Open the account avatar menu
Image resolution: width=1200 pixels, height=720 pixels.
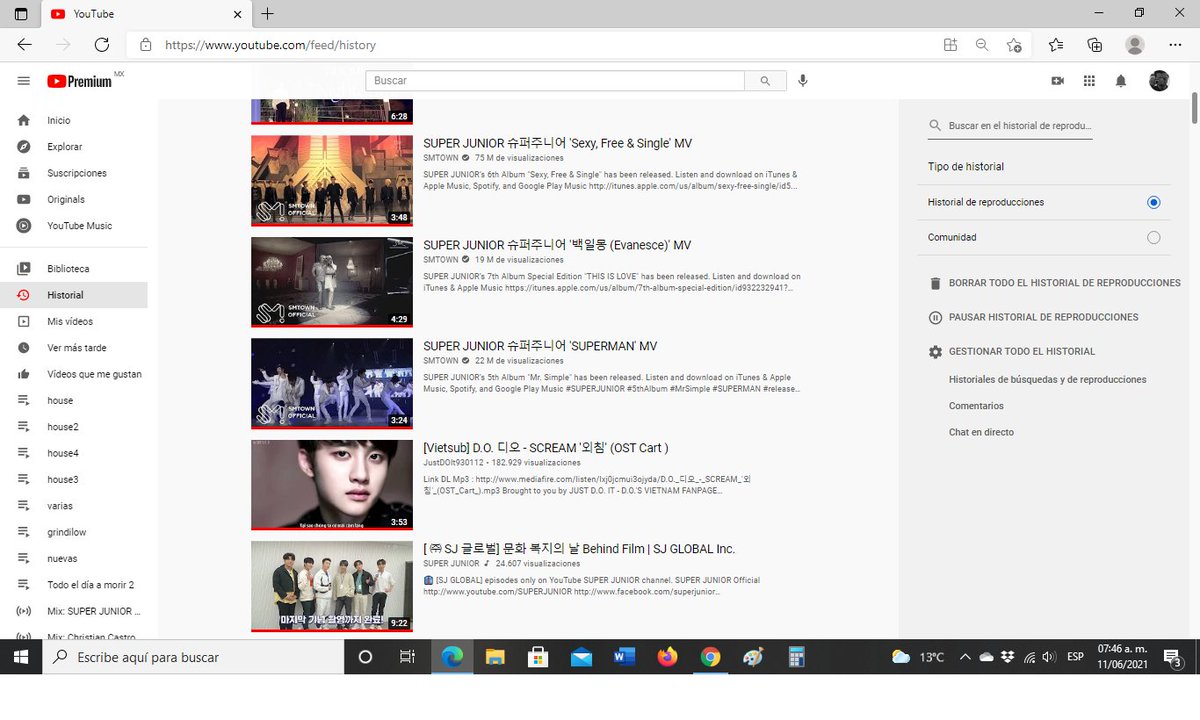[x=1159, y=81]
